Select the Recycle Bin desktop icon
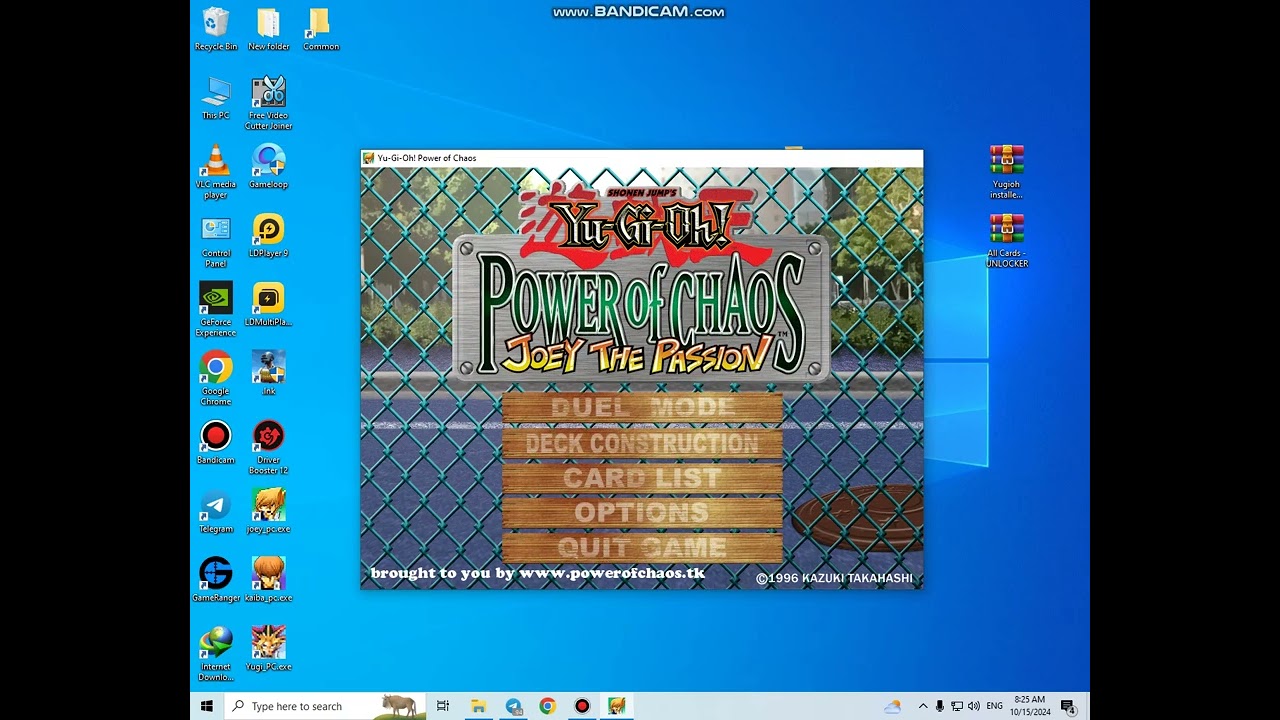This screenshot has height=720, width=1280. click(215, 29)
